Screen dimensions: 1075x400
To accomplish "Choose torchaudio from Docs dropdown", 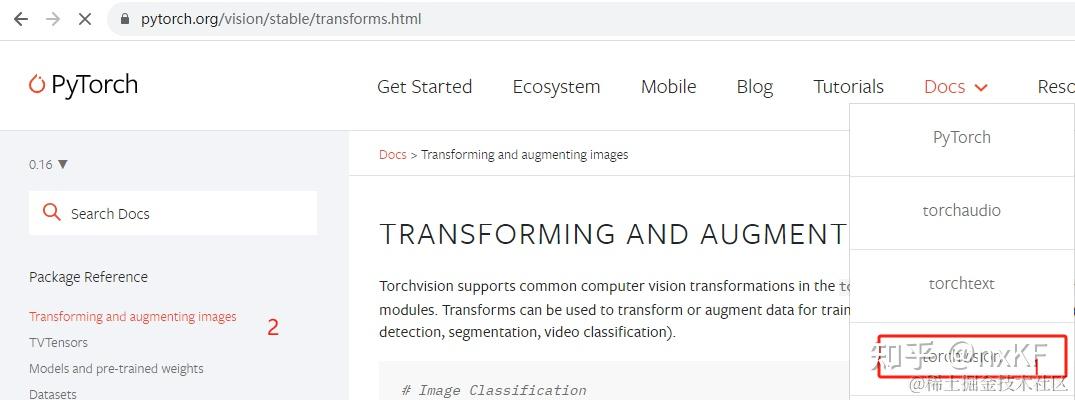I will coord(961,210).
